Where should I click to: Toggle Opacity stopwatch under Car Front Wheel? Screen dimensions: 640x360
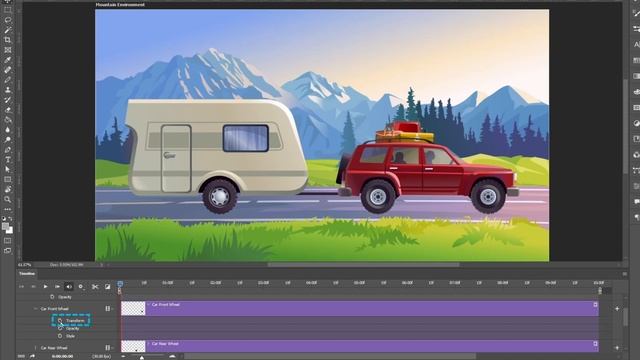(x=60, y=328)
